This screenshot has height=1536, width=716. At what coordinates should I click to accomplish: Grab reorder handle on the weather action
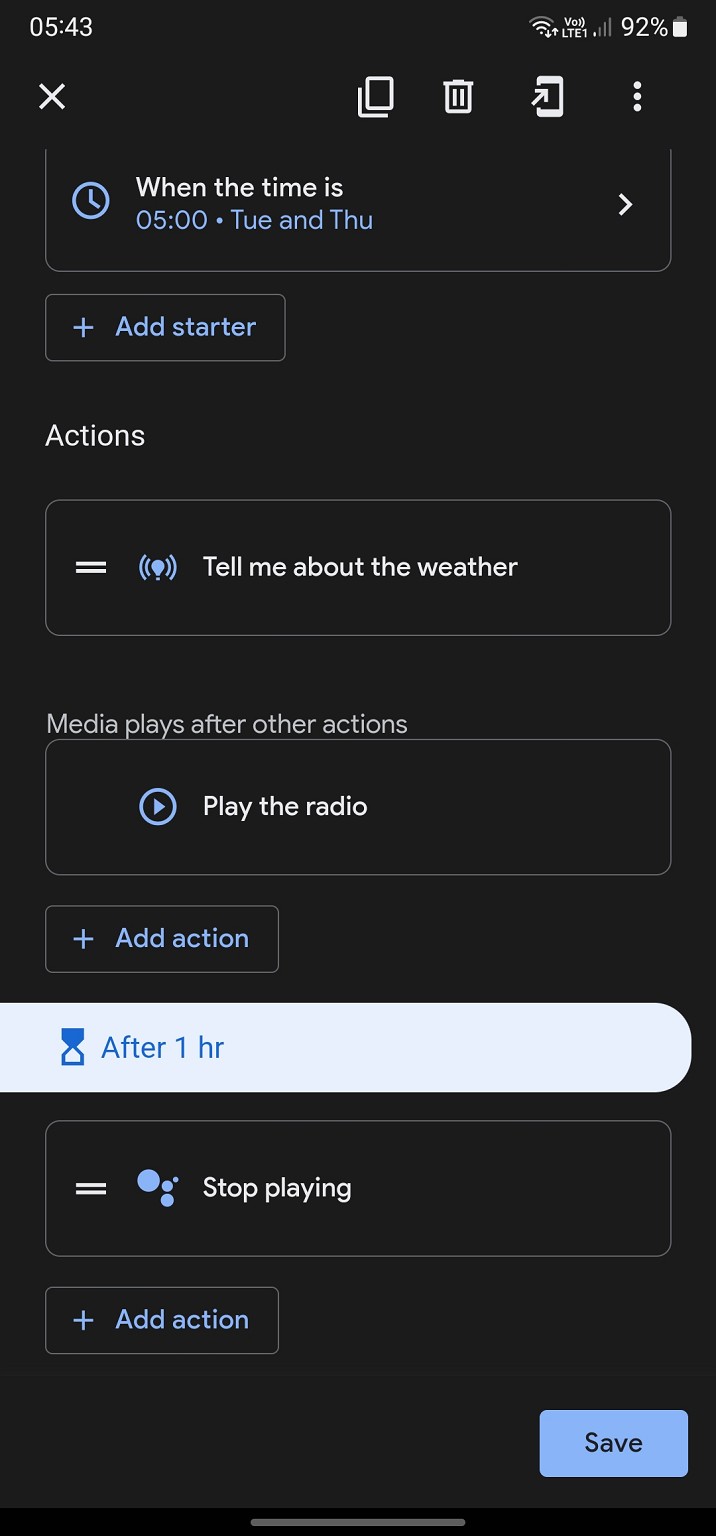(x=91, y=568)
